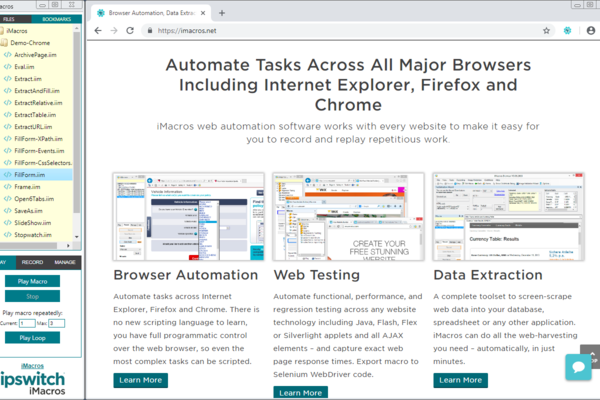Open a new tab with the plus icon
The width and height of the screenshot is (600, 400).
click(222, 12)
